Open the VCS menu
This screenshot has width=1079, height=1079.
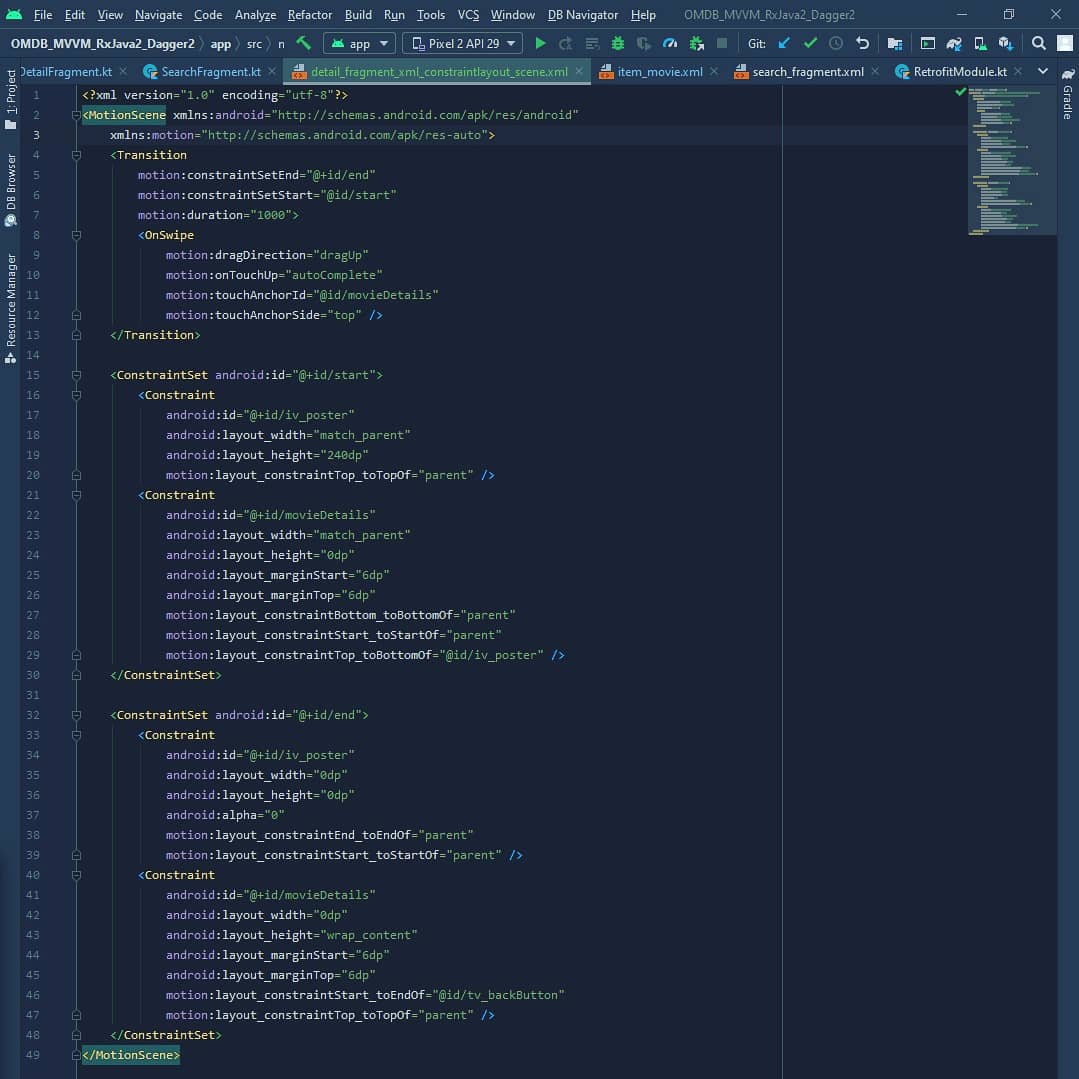point(468,14)
